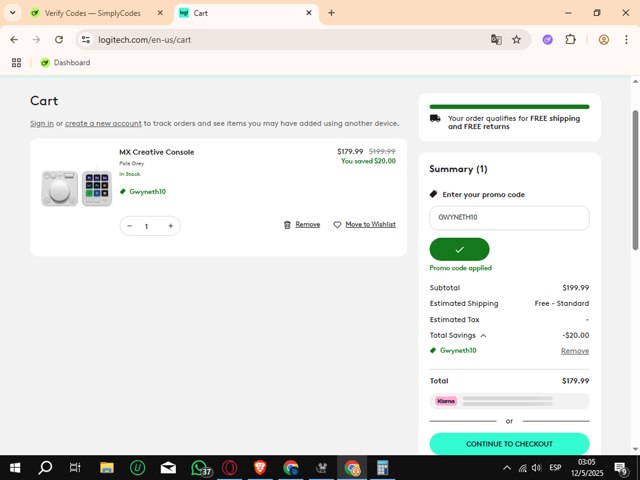This screenshot has height=480, width=640.
Task: Click the page vertical scrollbar
Action: click(635, 180)
